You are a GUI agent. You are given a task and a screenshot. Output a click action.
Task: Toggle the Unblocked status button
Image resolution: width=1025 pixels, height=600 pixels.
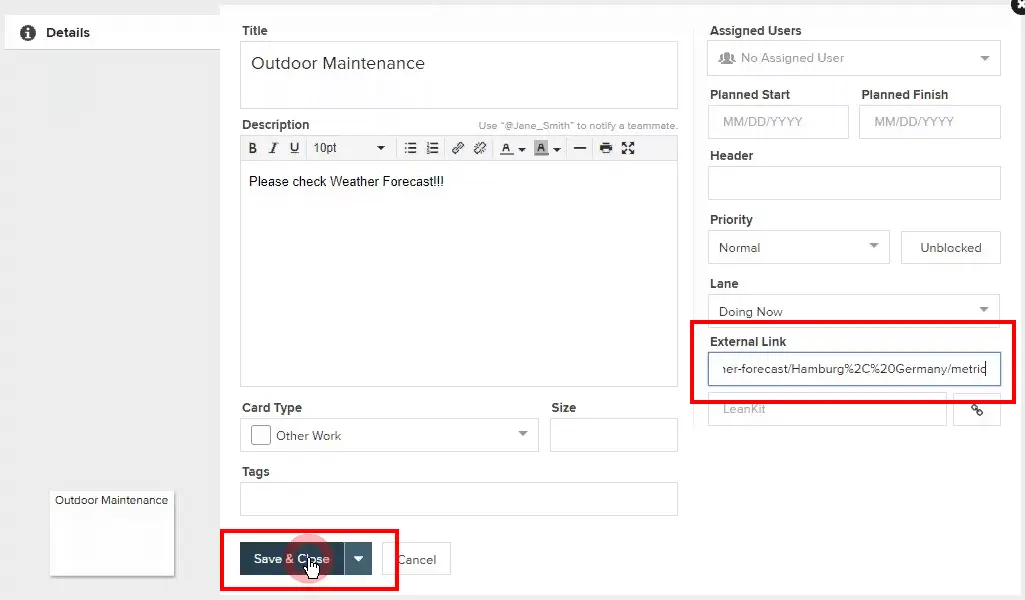click(x=950, y=248)
